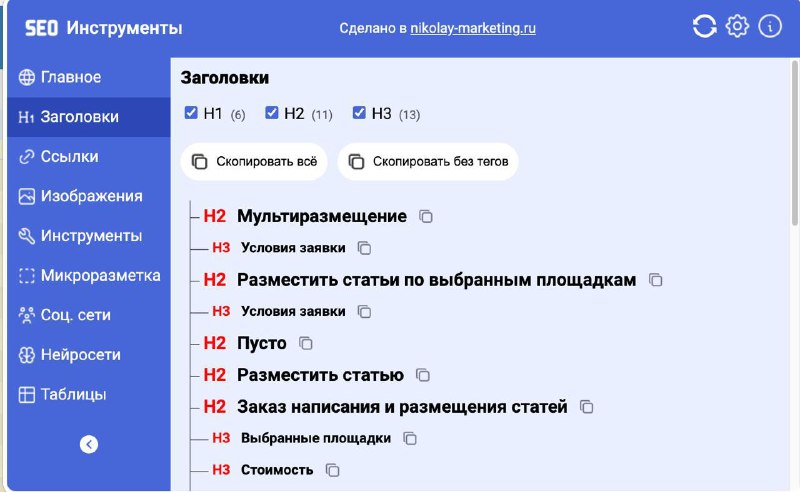Toggle the H1 headings checkbox
Screen dimensions: 800x492
click(191, 112)
